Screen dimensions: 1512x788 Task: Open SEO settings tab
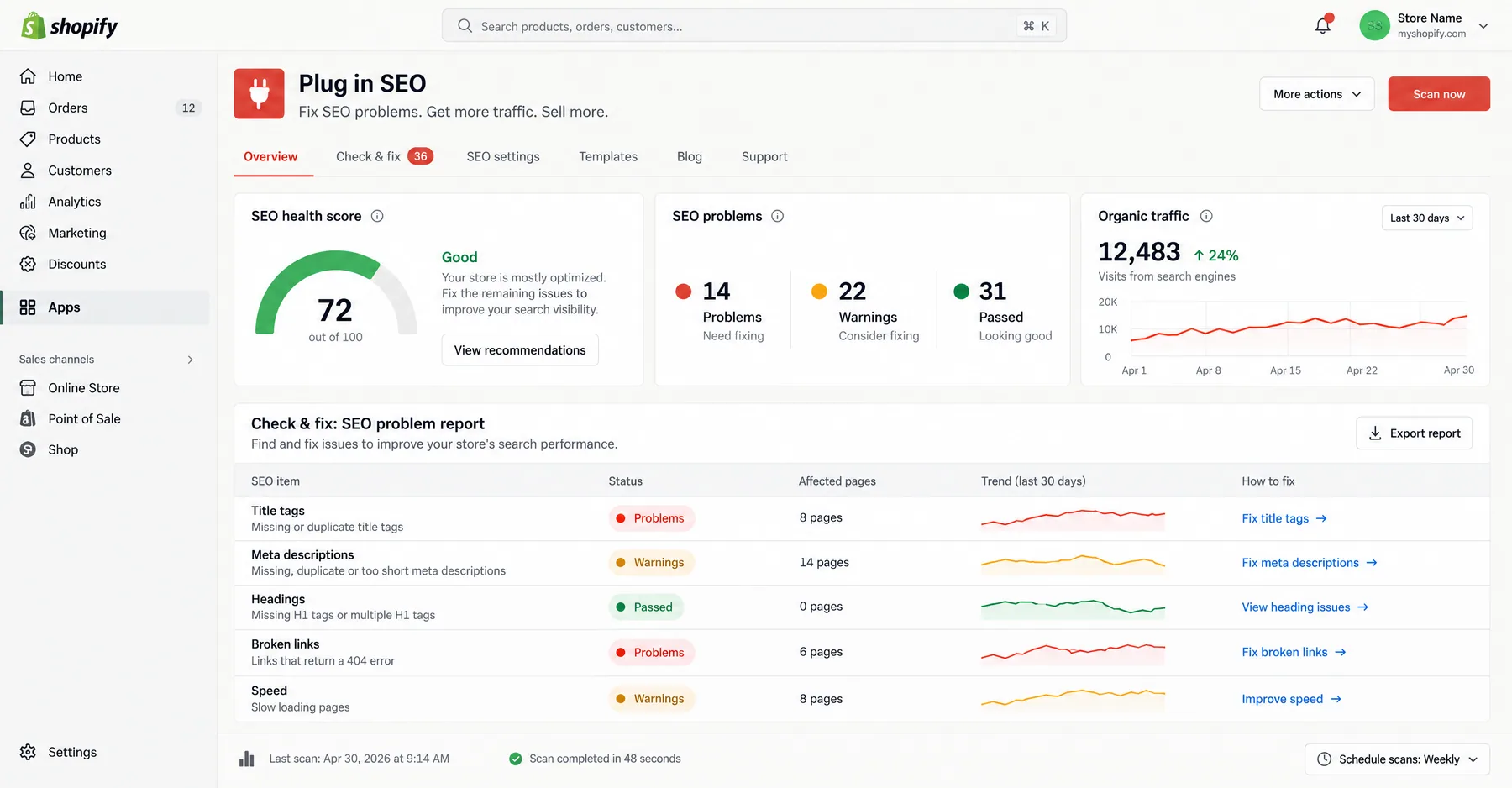click(x=503, y=156)
